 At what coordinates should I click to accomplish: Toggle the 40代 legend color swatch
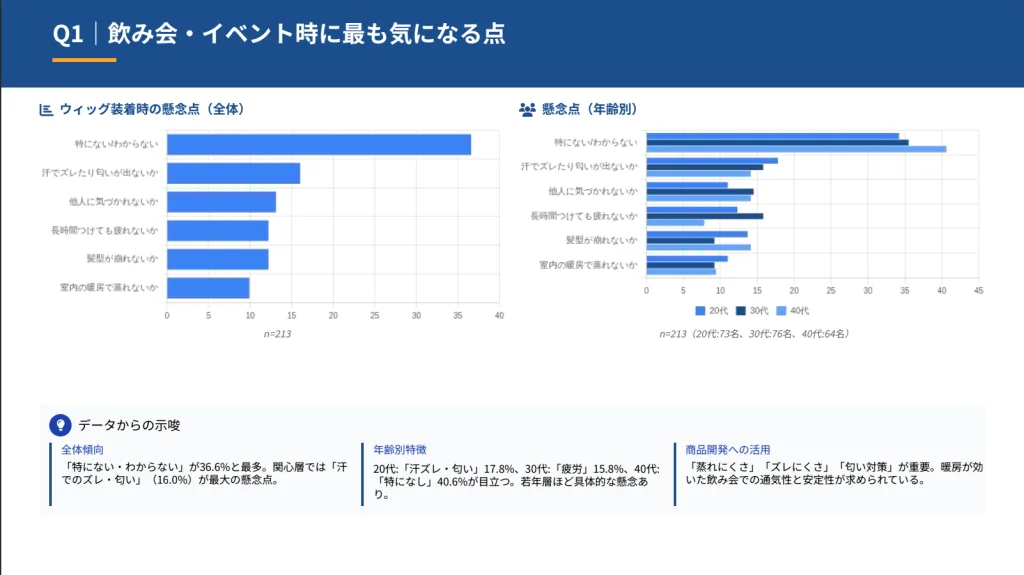(x=782, y=311)
